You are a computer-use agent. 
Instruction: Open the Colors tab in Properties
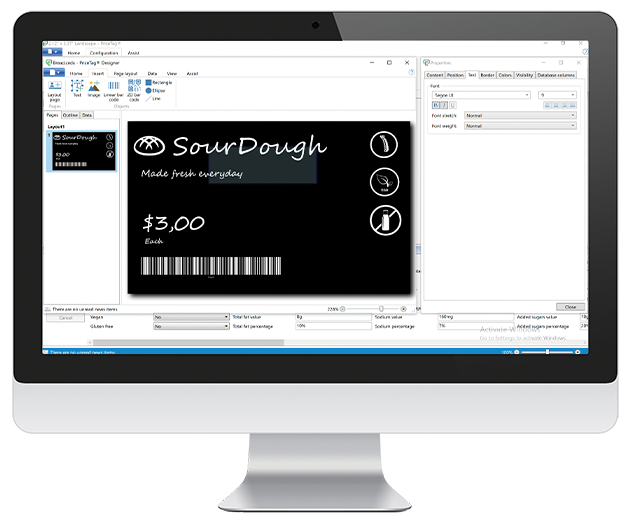pos(505,75)
